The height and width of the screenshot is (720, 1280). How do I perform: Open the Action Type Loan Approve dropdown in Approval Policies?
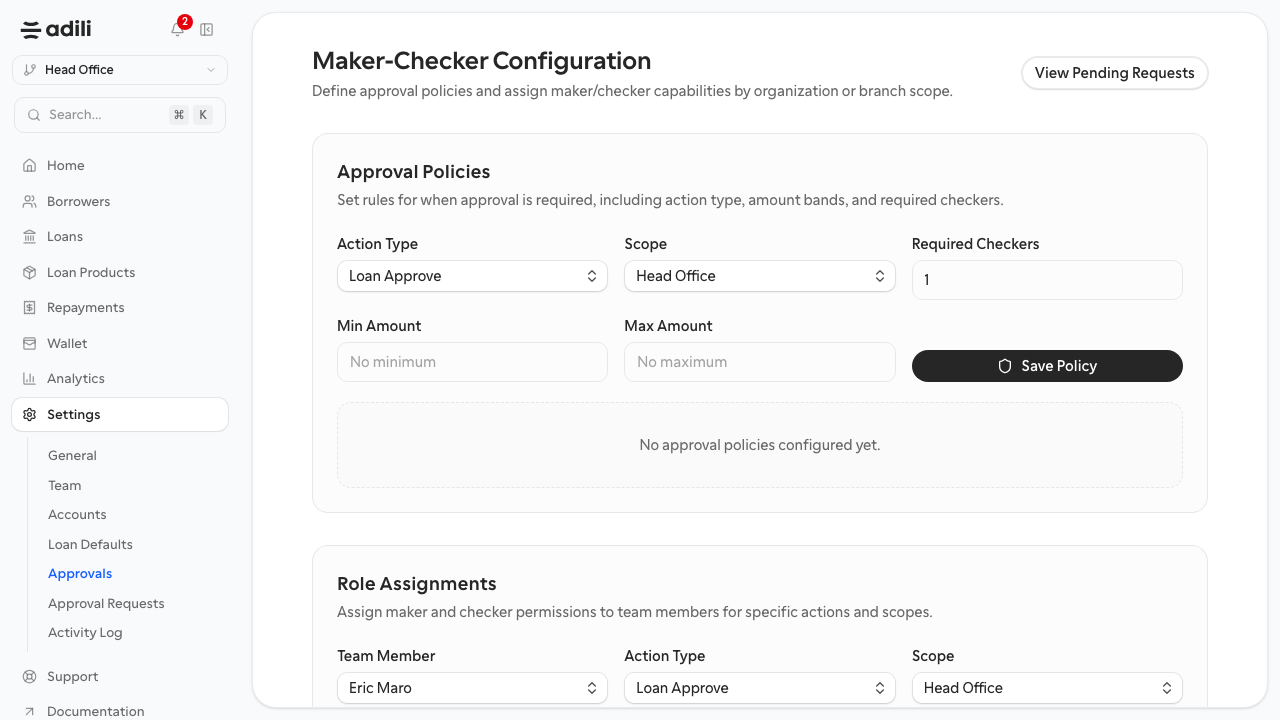pos(472,276)
